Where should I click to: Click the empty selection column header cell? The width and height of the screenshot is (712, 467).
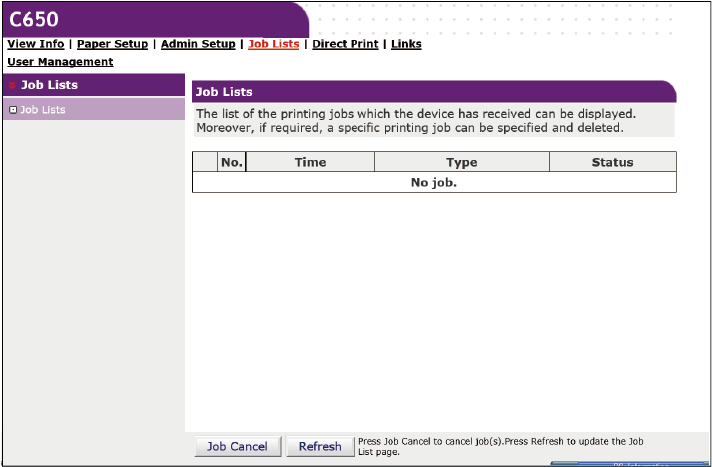pyautogui.click(x=205, y=162)
